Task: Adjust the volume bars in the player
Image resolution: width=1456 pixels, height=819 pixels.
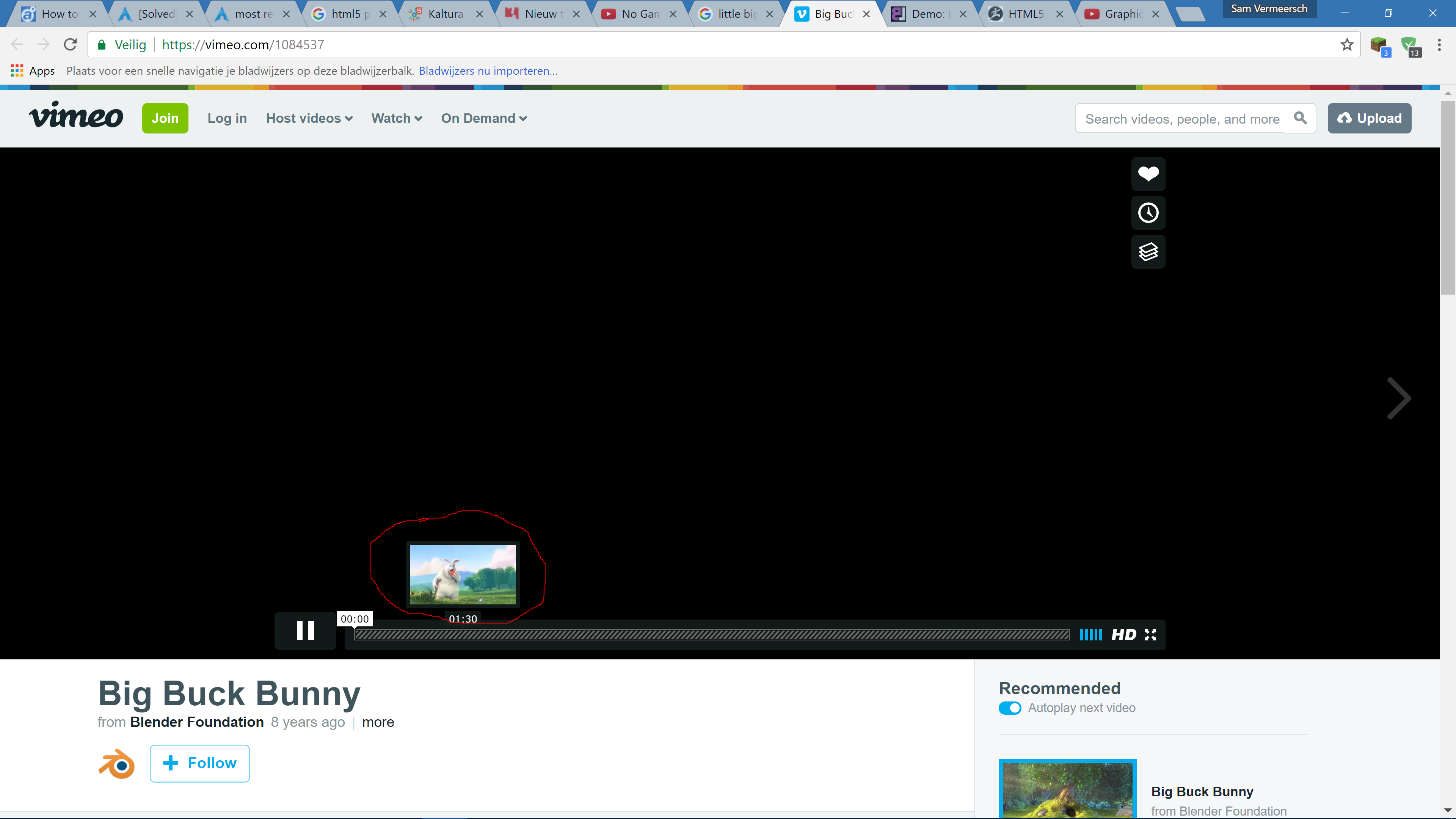Action: (1091, 635)
